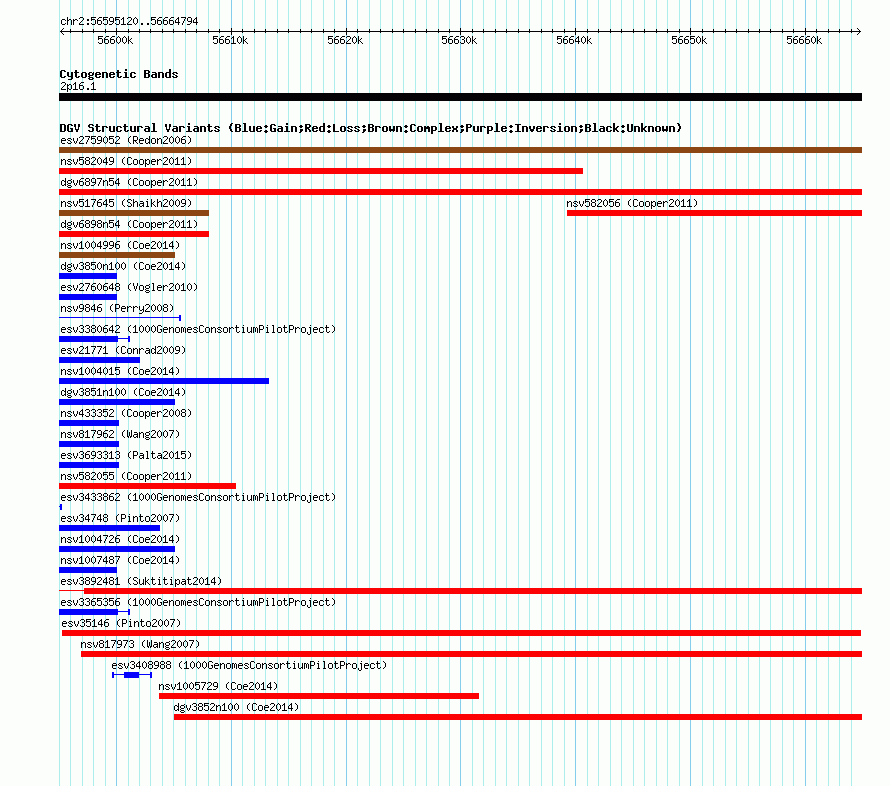Click the red bar under esv35146
890x786 pixels.
(x=461, y=633)
